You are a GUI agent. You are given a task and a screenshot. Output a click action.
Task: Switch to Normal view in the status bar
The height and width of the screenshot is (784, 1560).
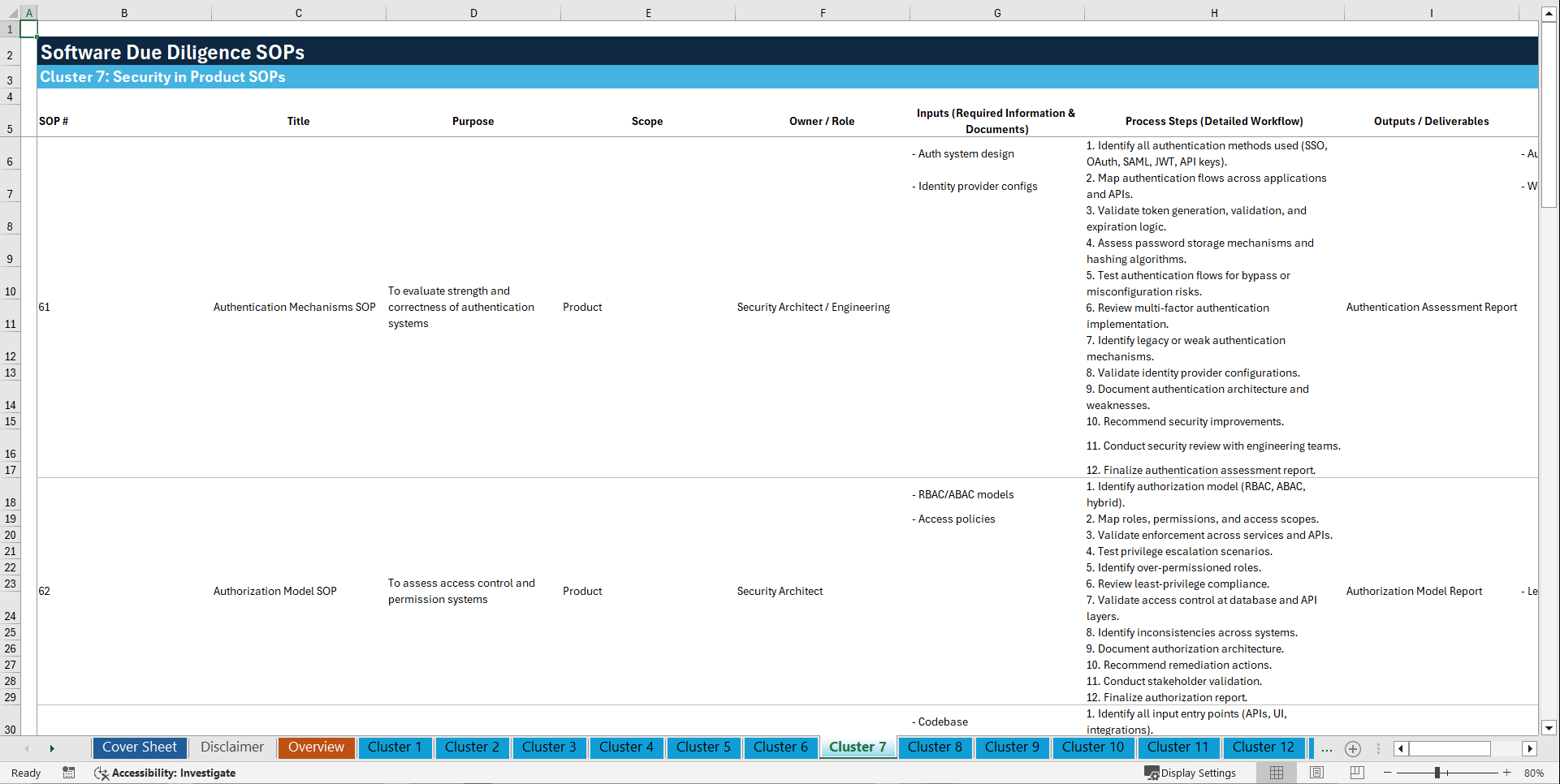pyautogui.click(x=1276, y=773)
